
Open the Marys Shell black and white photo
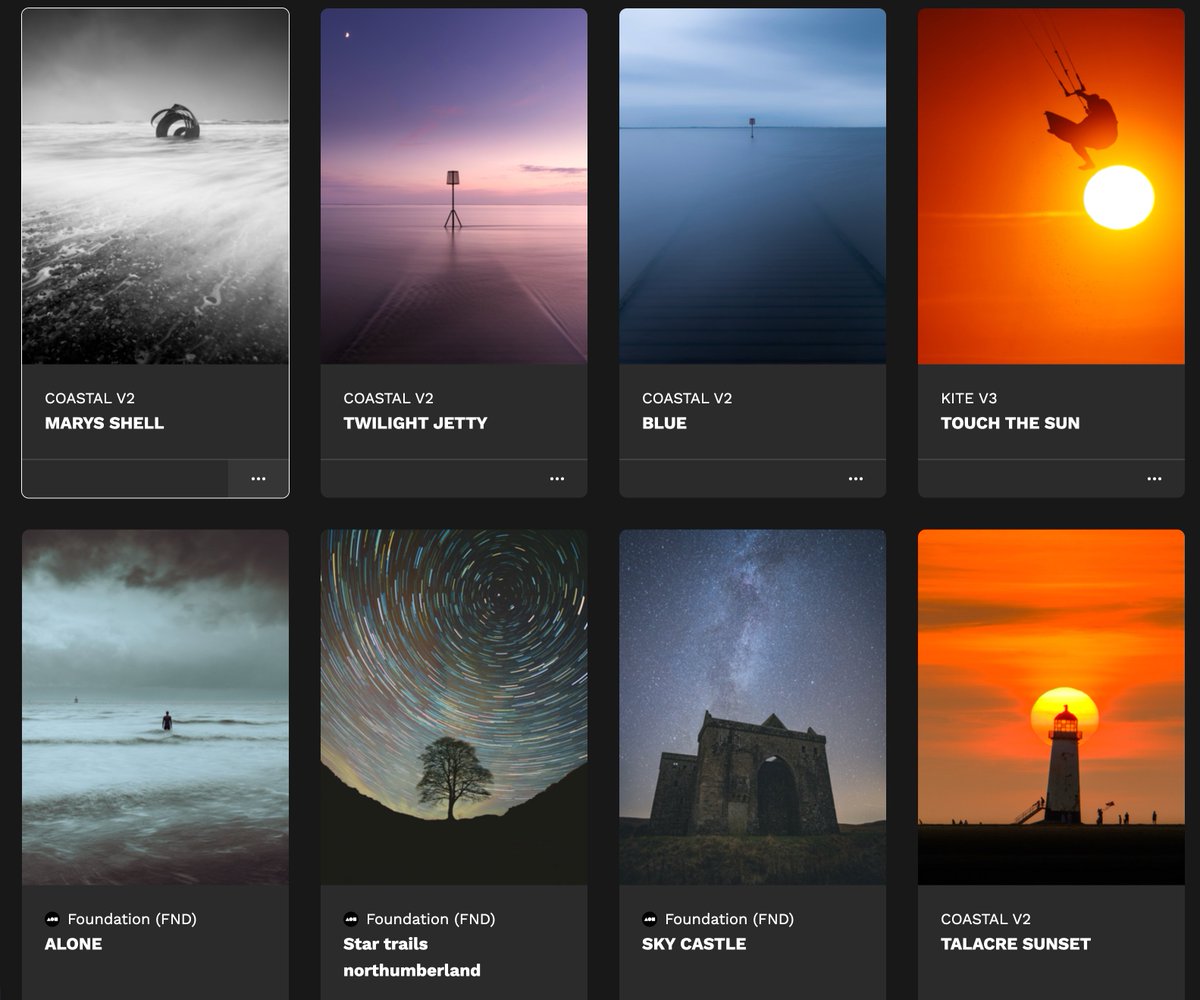pos(155,186)
